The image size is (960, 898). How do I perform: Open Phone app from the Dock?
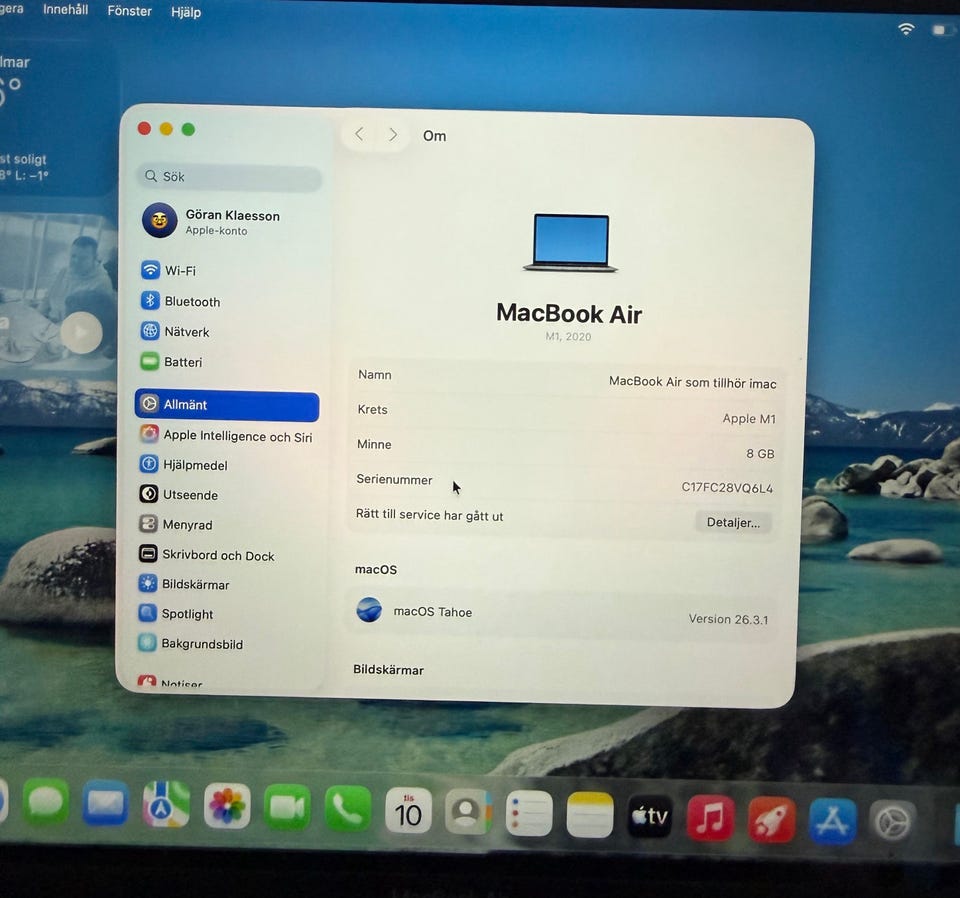tap(348, 809)
